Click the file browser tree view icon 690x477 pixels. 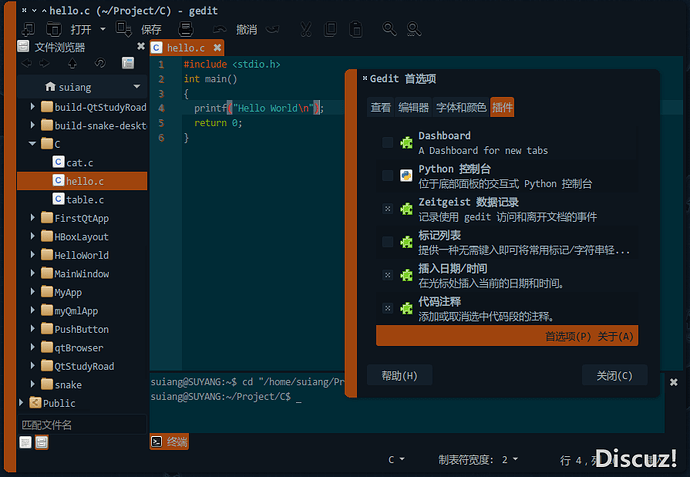point(128,63)
